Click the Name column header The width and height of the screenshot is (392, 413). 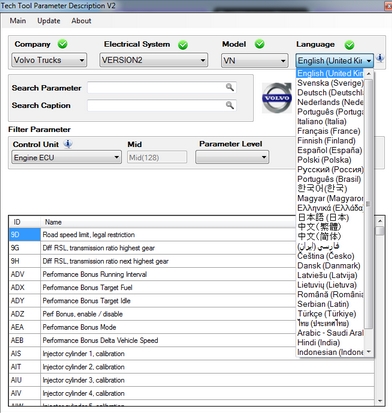click(x=168, y=222)
